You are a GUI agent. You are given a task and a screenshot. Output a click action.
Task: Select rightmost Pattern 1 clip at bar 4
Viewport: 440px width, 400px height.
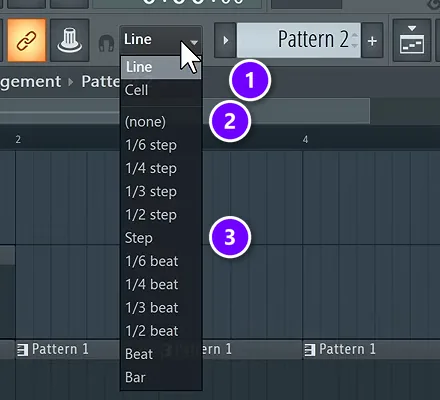tap(371, 350)
